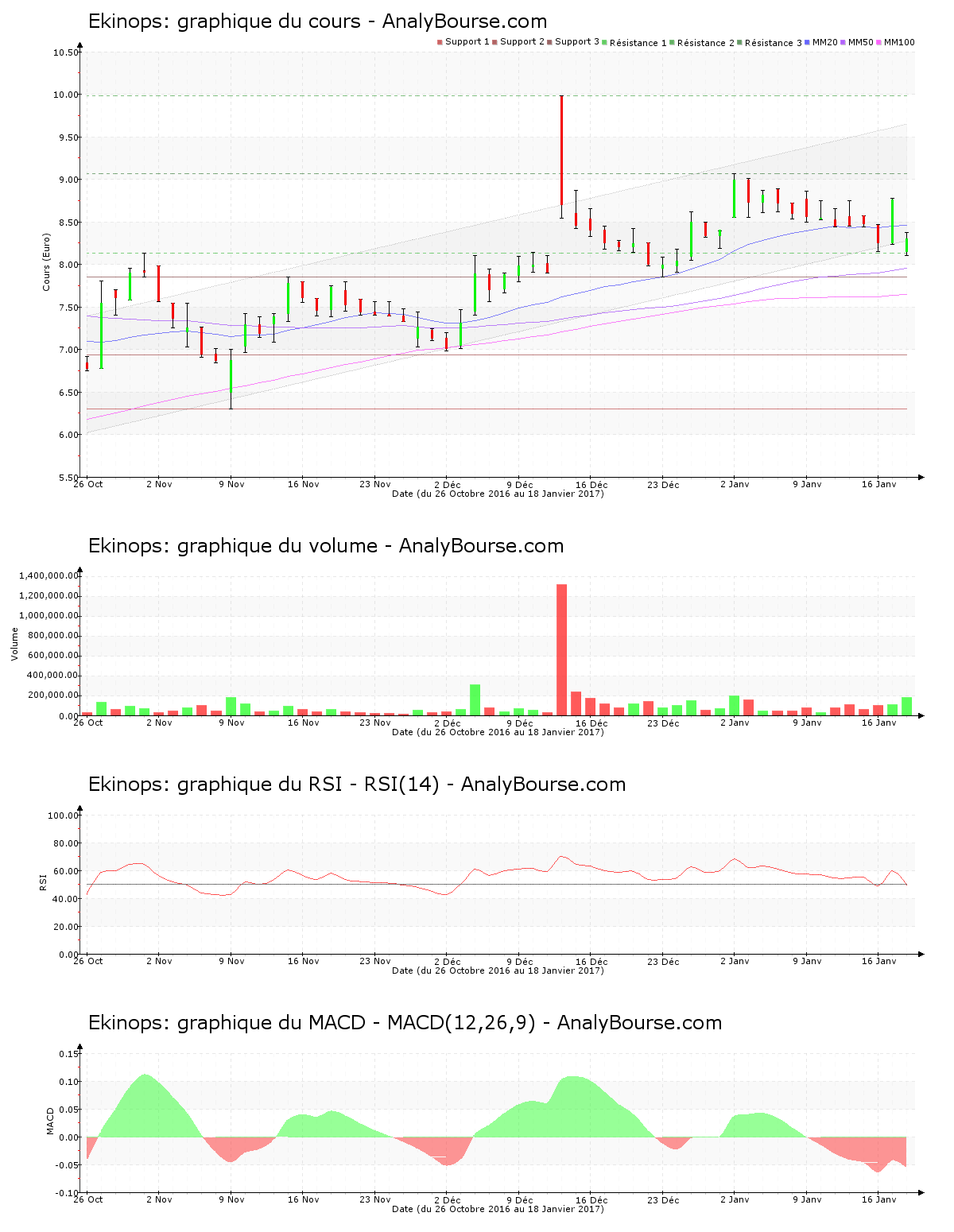Screen dimensions: 954x1232
Task: Click the 100.00 RSI axis value
Action: (x=64, y=816)
